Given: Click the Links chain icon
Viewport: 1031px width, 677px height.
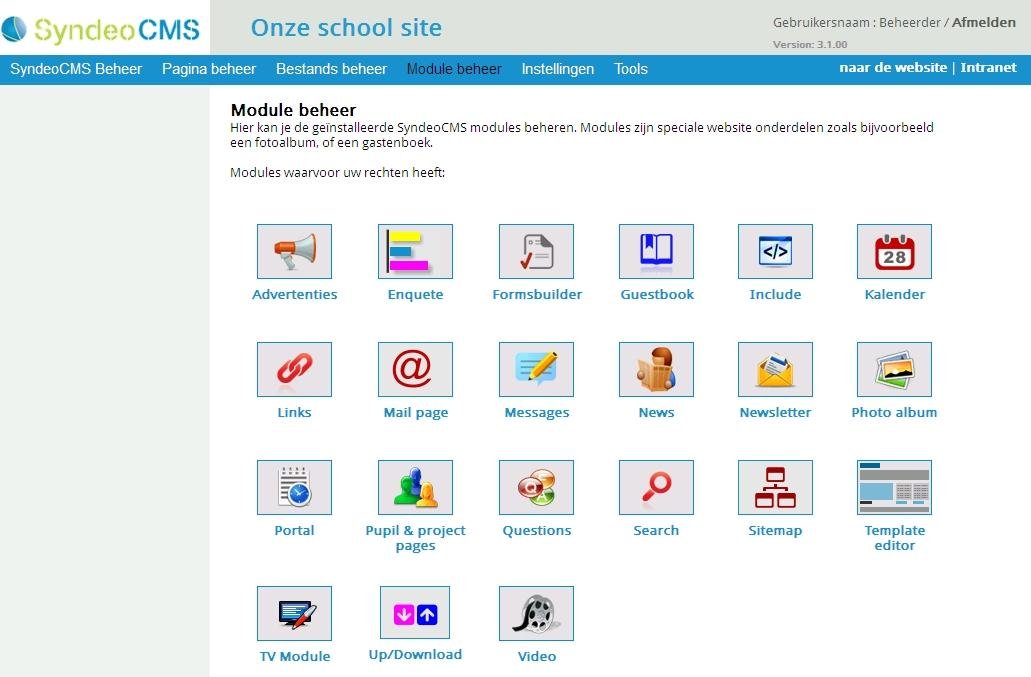Looking at the screenshot, I should click(294, 370).
